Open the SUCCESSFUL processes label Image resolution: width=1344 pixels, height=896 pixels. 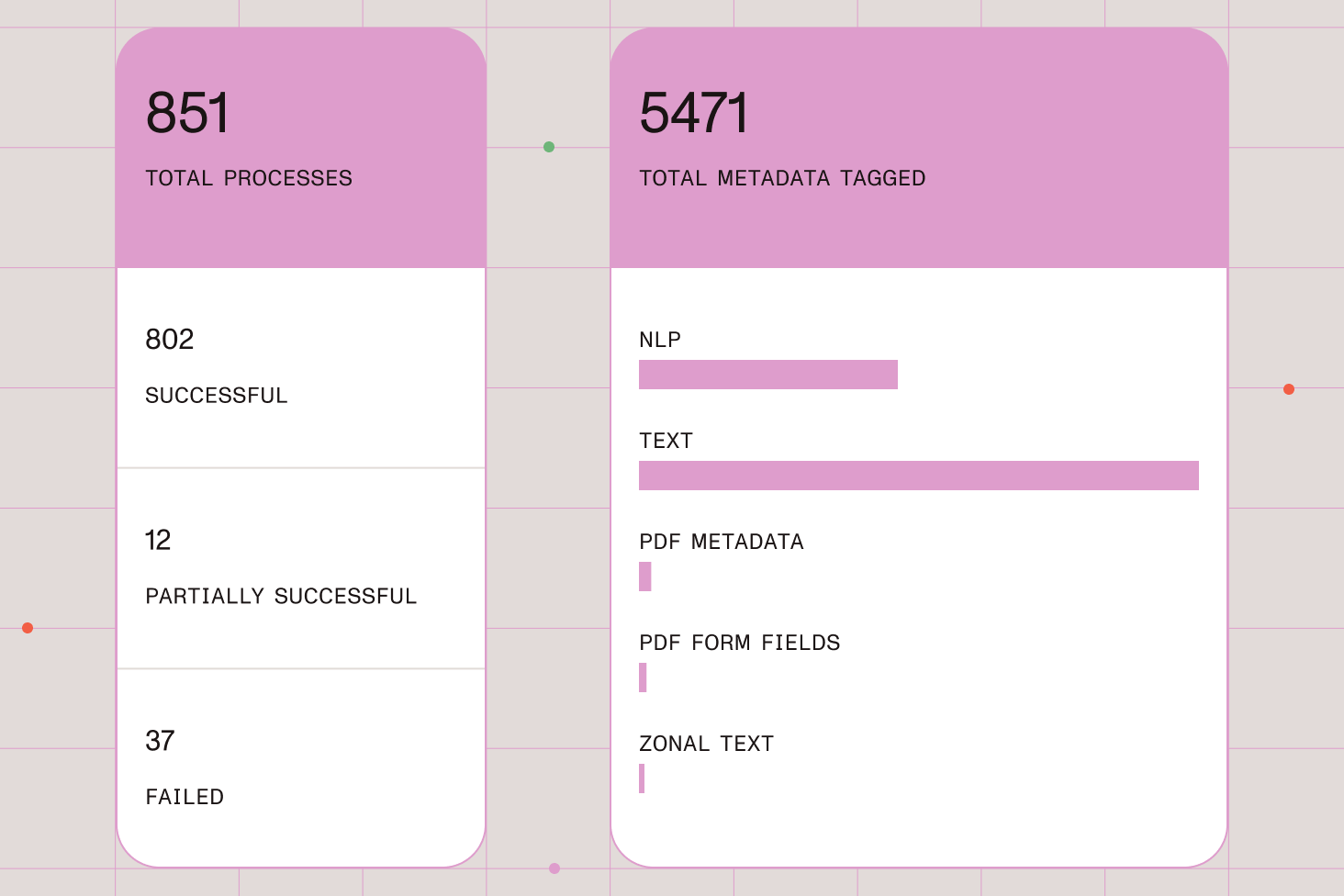[x=217, y=396]
